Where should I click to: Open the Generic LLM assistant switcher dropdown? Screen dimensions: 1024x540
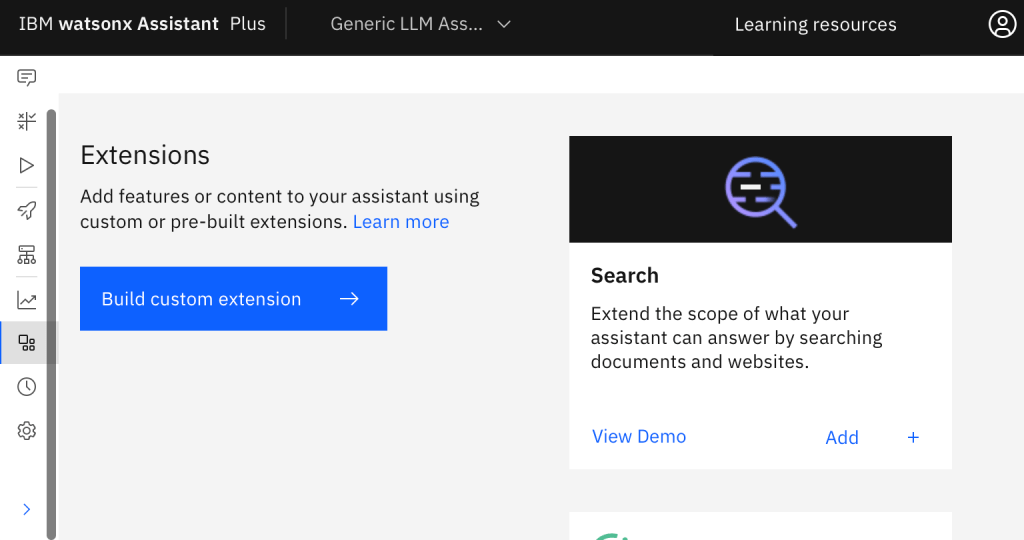(x=421, y=24)
